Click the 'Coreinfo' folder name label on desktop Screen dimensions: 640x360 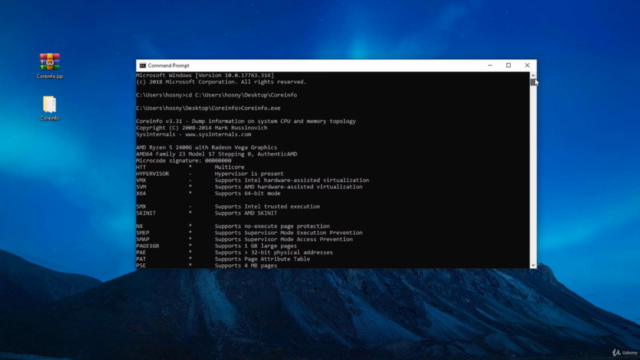50,118
